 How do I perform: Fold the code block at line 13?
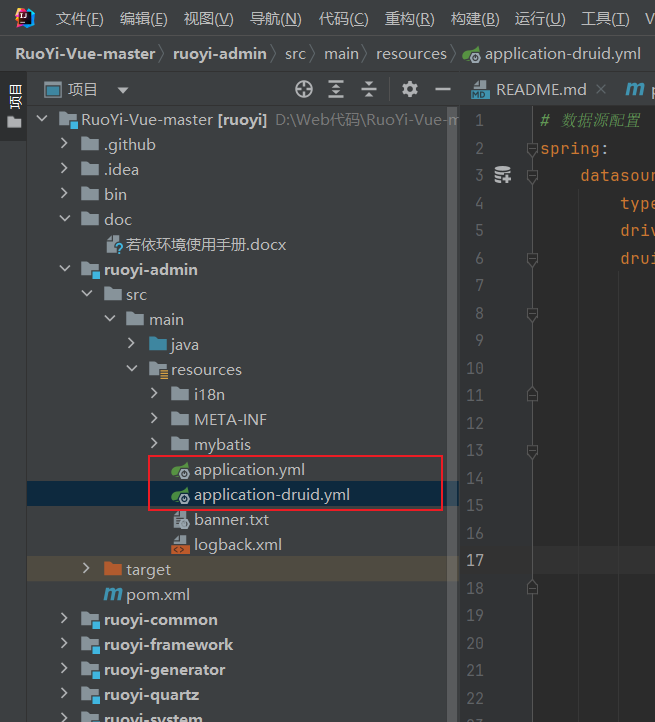coord(532,451)
